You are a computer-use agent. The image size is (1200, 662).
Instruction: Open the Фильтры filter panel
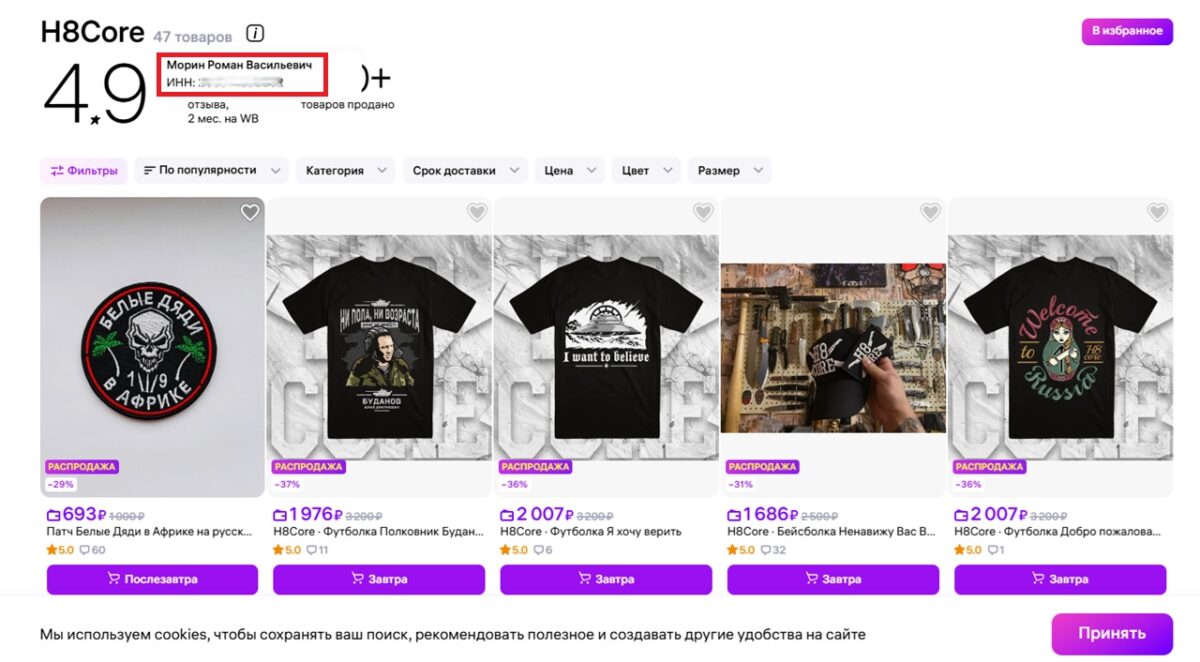(x=84, y=171)
